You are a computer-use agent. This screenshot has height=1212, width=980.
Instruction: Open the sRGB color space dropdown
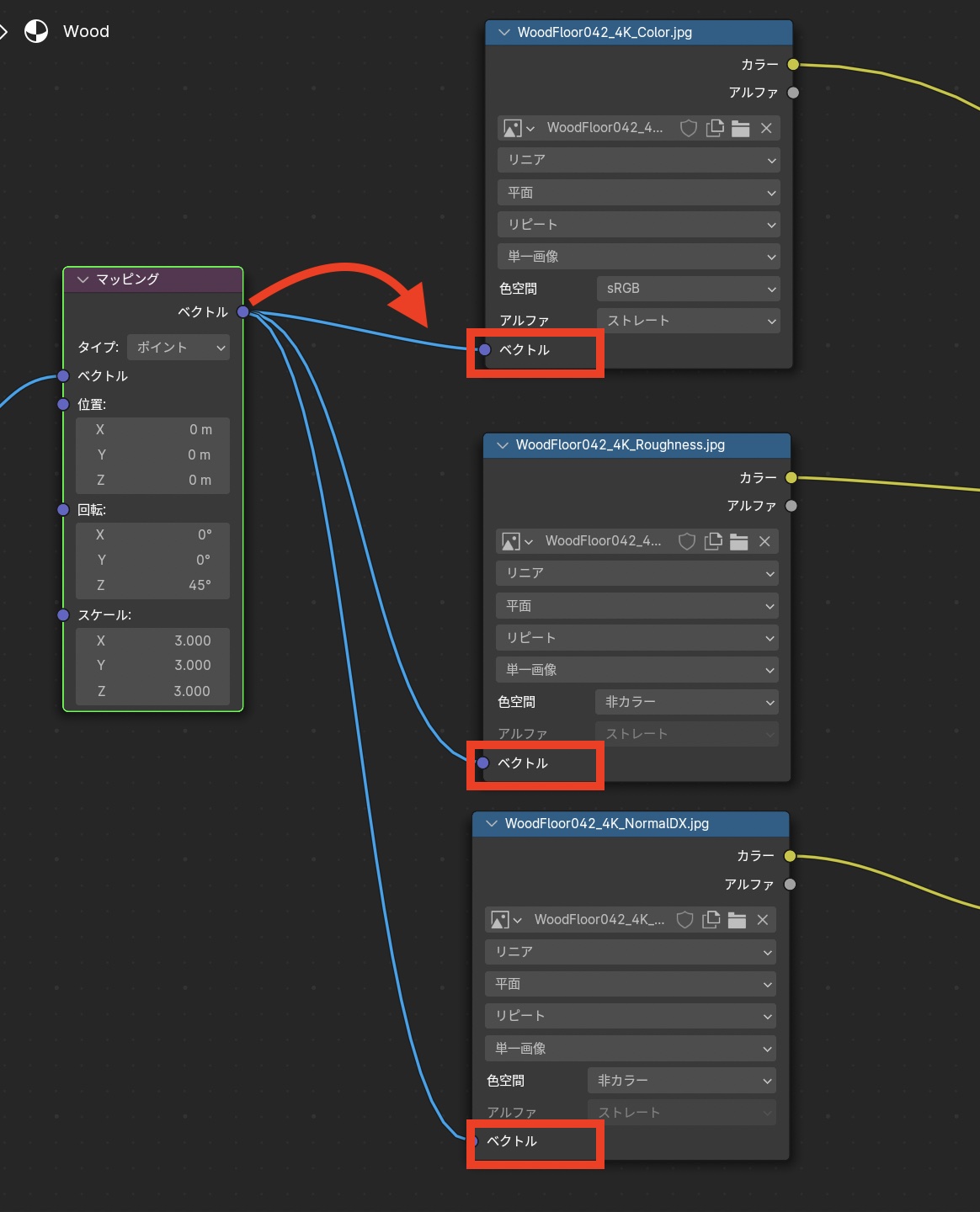(x=688, y=289)
